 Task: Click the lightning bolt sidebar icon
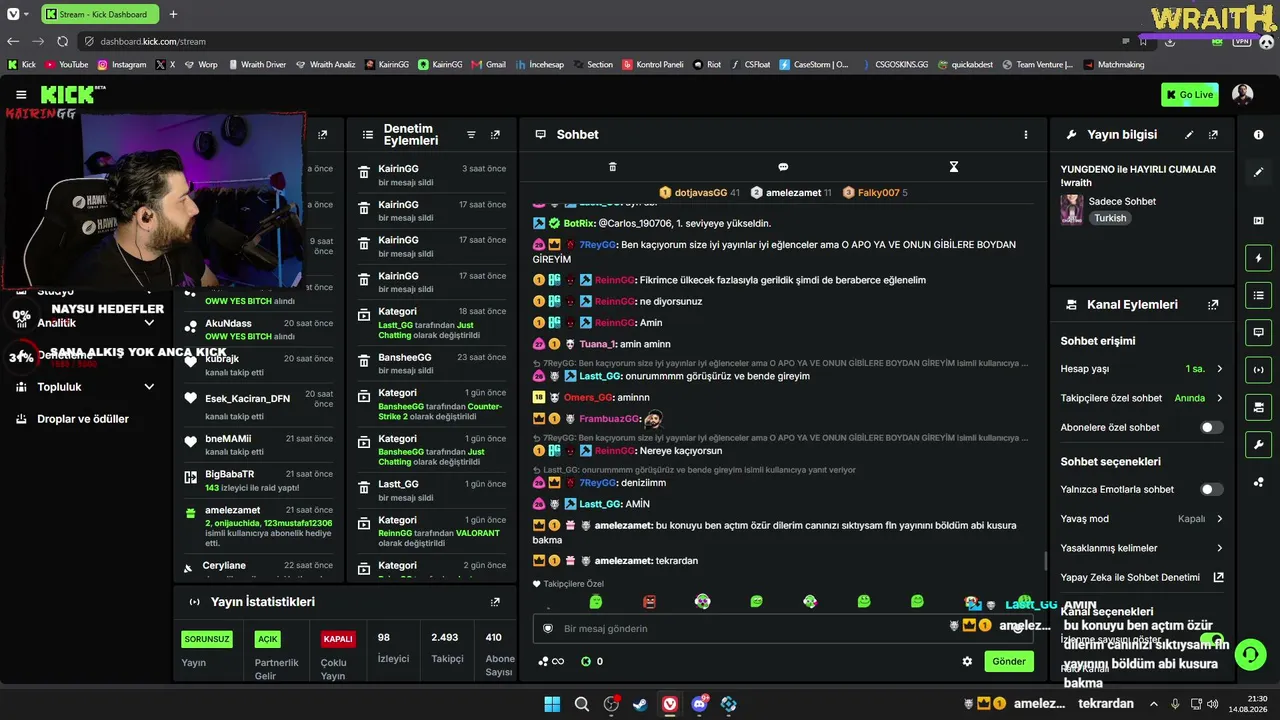tap(1258, 258)
